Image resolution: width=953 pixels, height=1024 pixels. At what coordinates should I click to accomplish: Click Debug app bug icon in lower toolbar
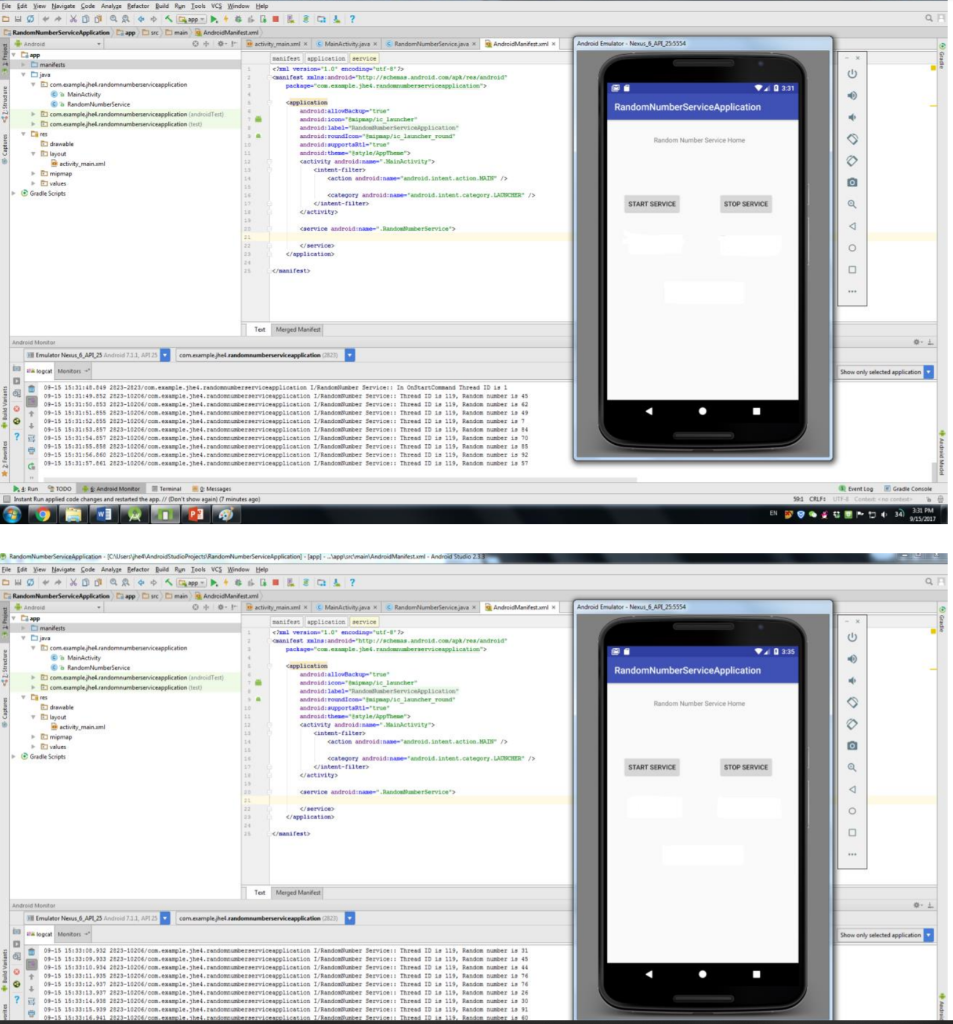pos(238,583)
